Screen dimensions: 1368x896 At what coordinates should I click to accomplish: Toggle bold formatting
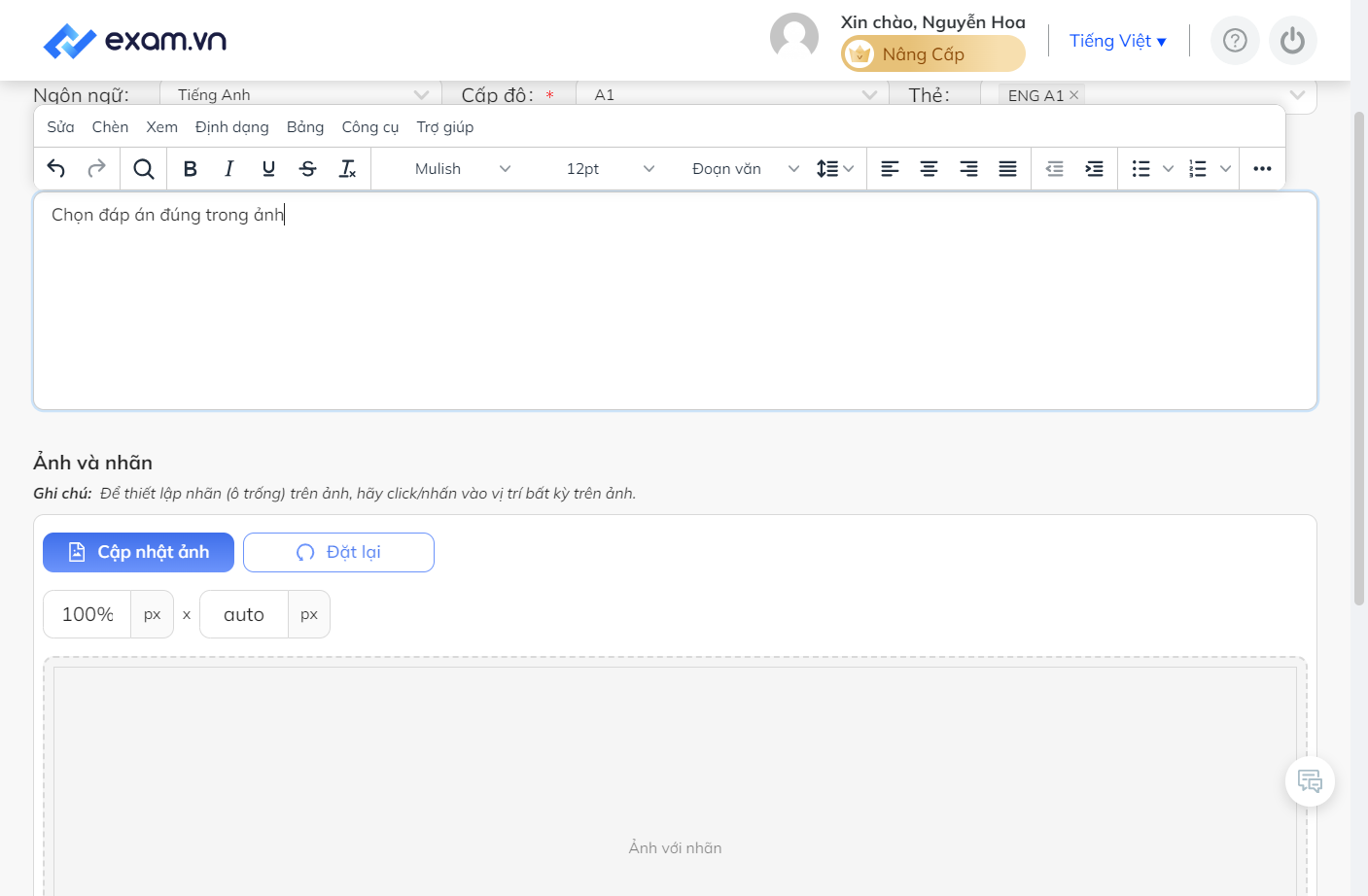point(191,169)
